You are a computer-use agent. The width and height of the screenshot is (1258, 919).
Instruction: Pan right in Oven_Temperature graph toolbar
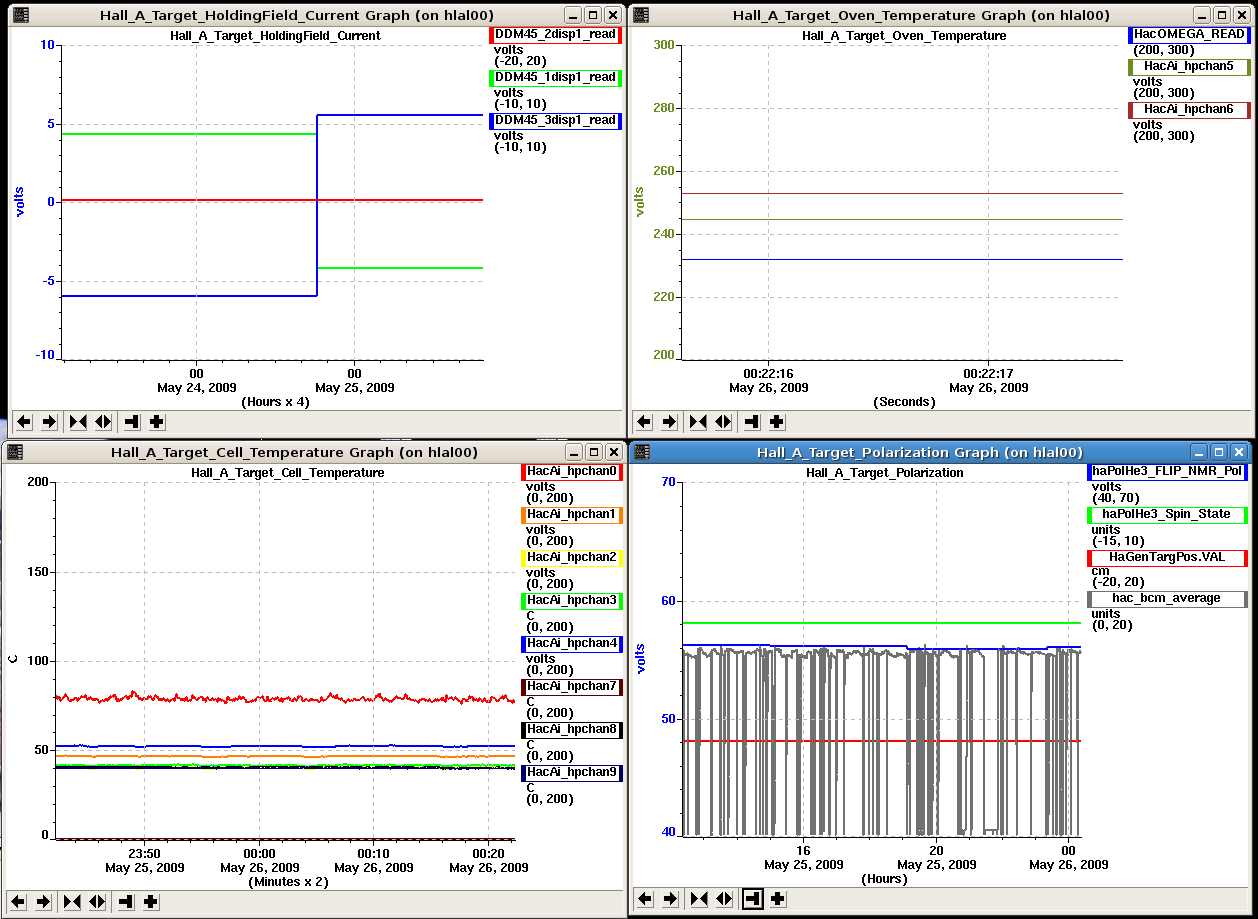(670, 422)
